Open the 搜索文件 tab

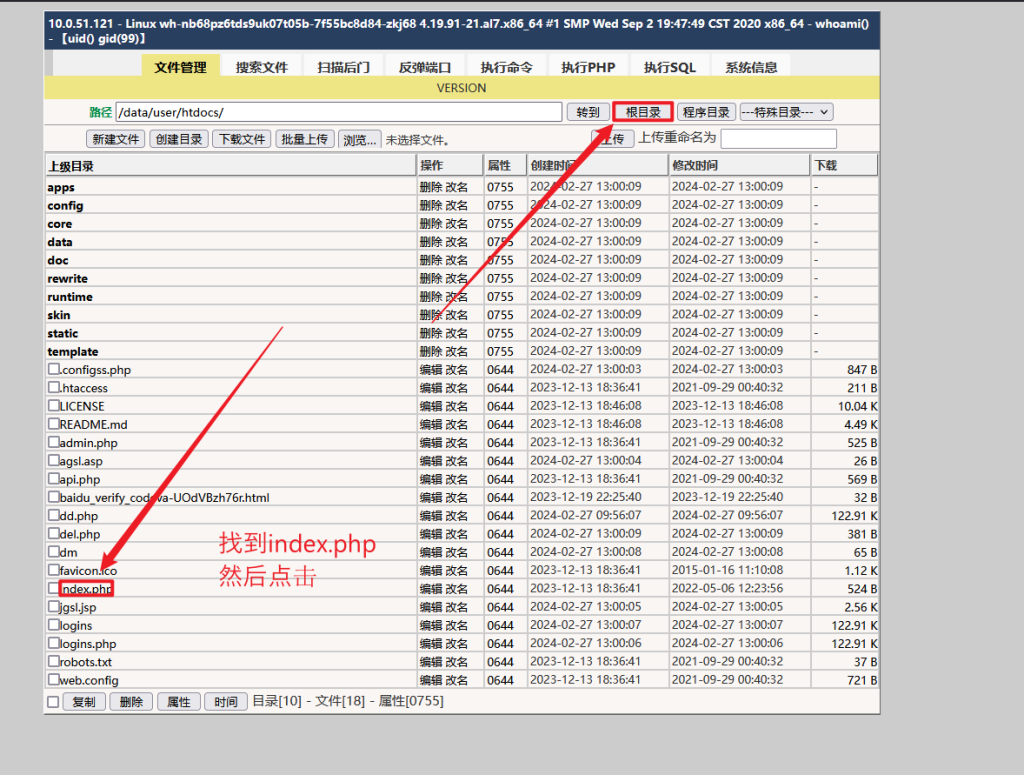[x=261, y=67]
